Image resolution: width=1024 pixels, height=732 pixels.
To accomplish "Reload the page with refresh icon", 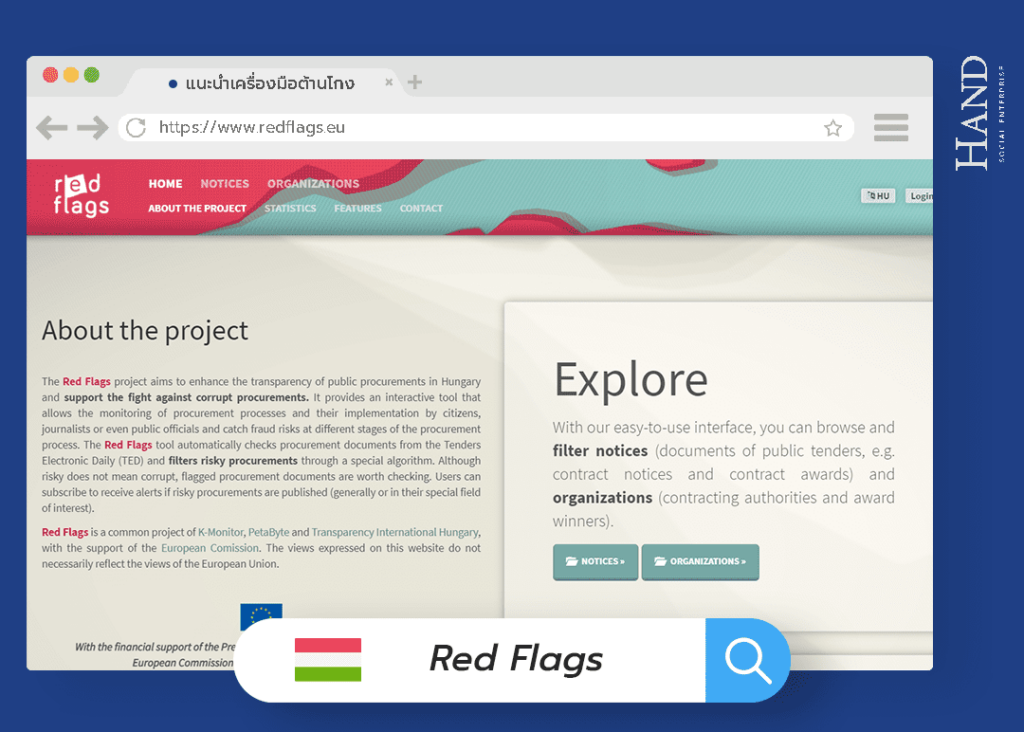I will 136,127.
